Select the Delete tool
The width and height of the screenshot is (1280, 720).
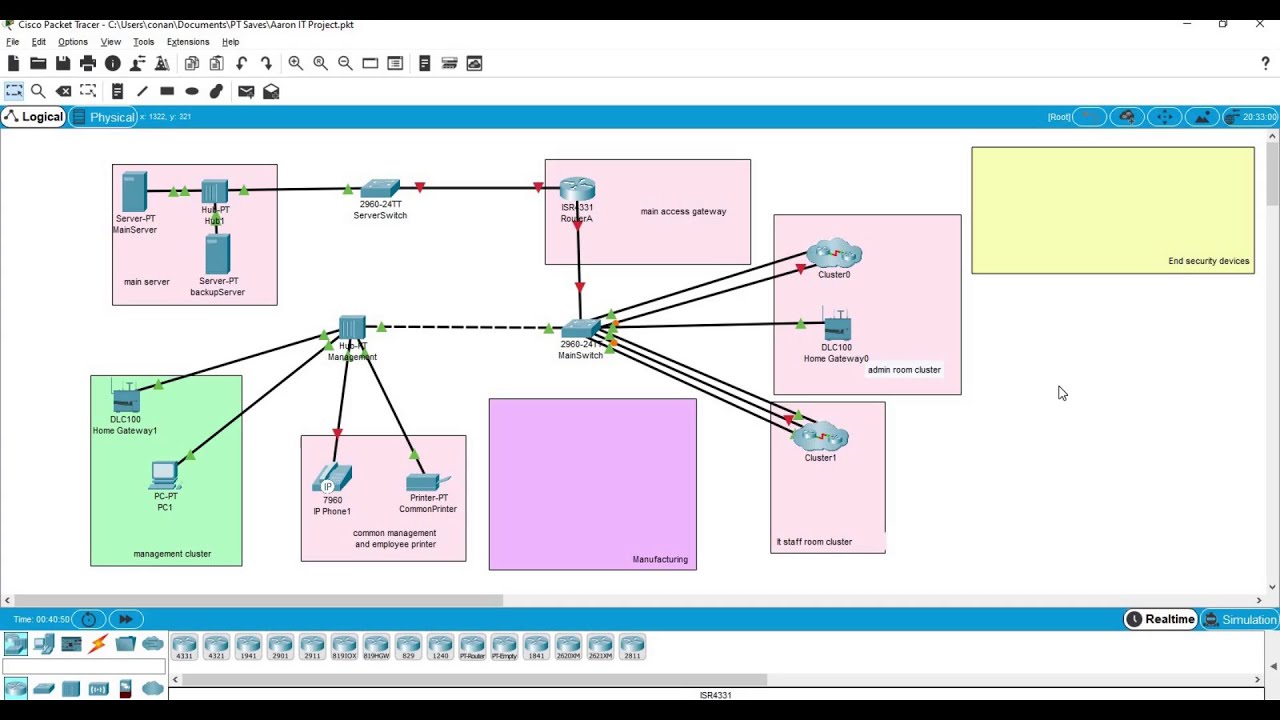(x=63, y=91)
